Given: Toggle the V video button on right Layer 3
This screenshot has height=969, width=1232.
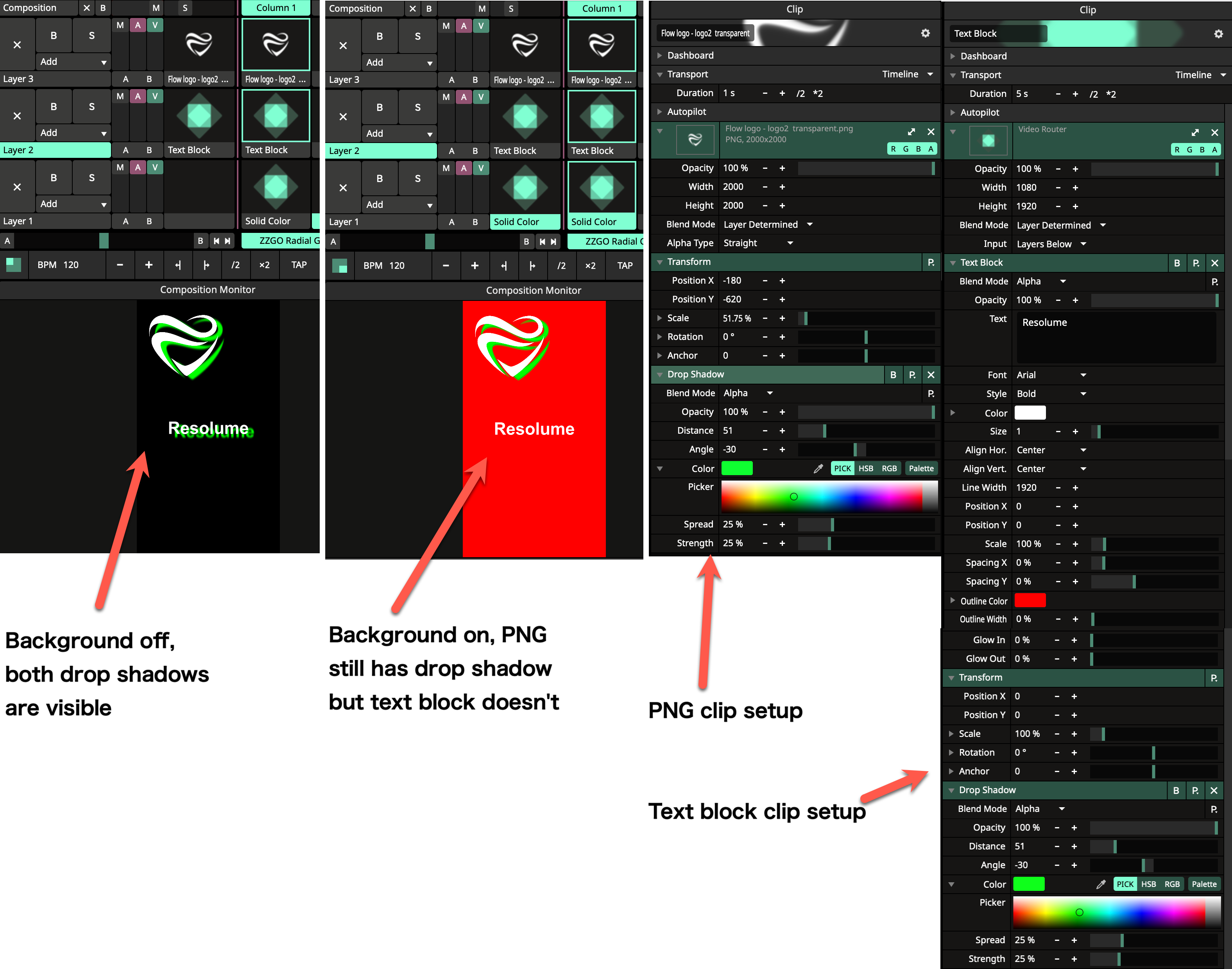Looking at the screenshot, I should pyautogui.click(x=481, y=25).
